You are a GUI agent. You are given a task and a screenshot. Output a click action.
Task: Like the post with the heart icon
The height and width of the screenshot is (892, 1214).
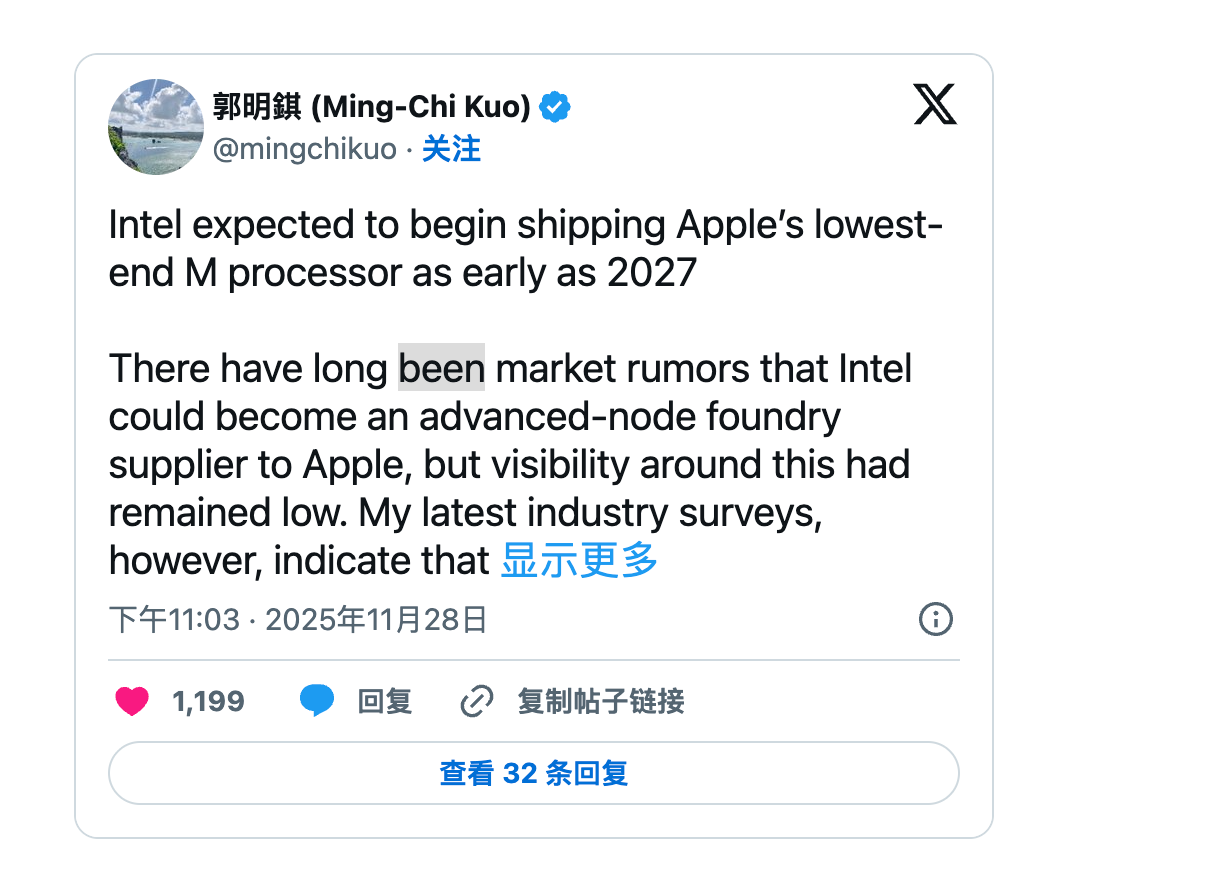132,702
